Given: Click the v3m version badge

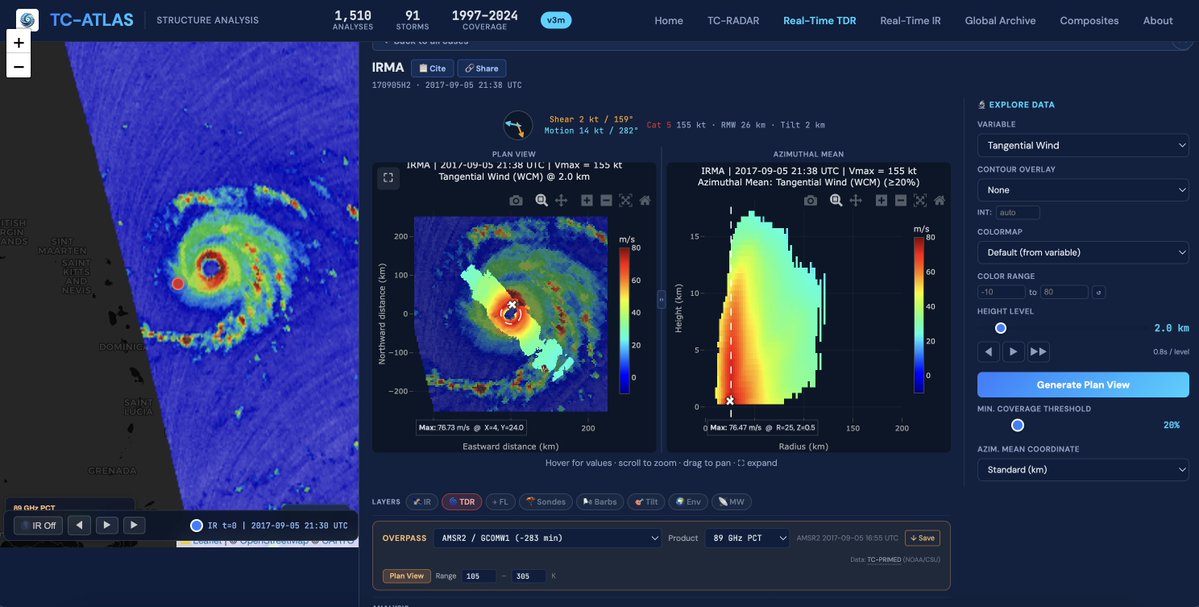Looking at the screenshot, I should (x=556, y=21).
